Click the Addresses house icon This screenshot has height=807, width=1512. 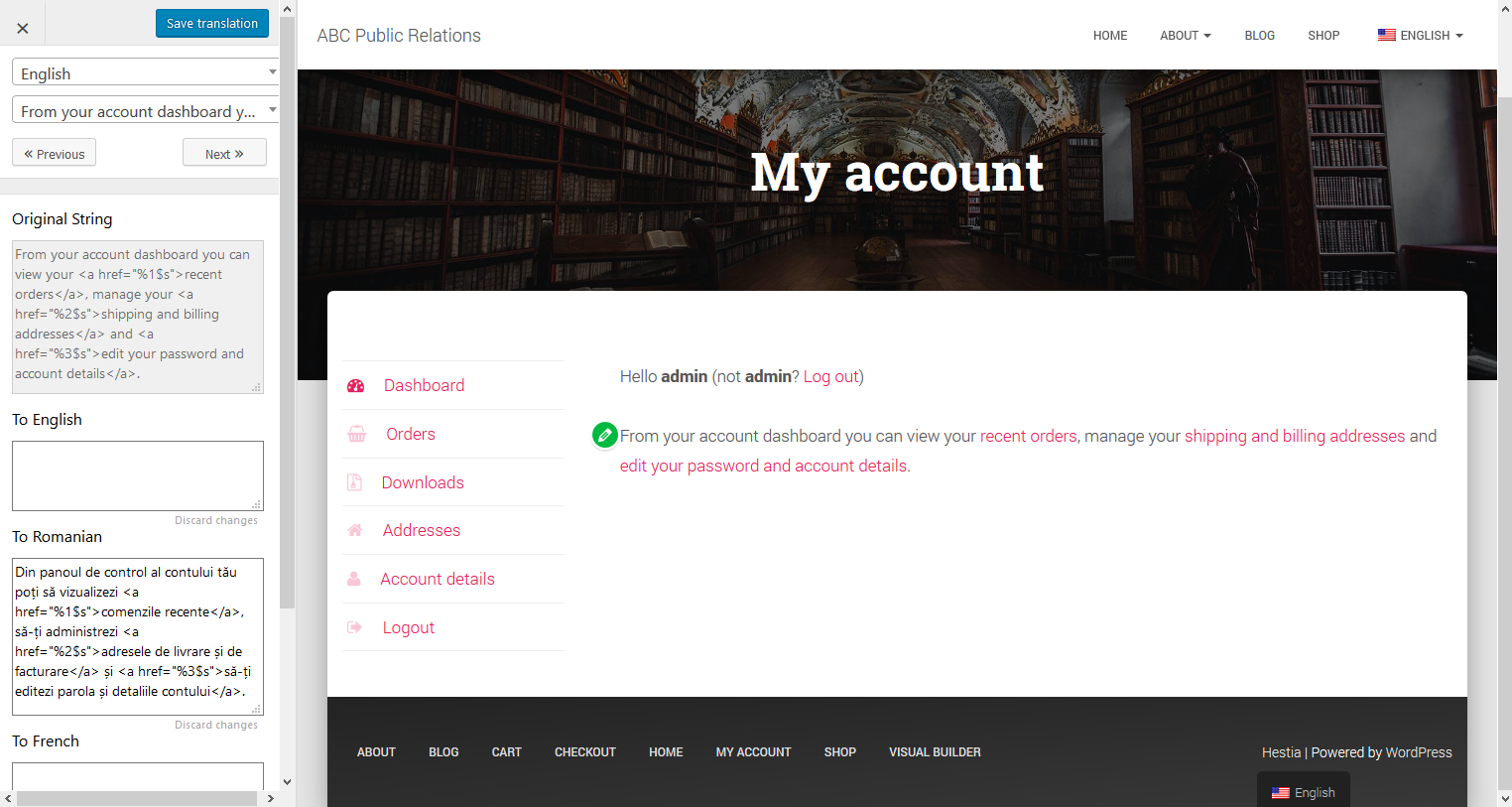354,530
